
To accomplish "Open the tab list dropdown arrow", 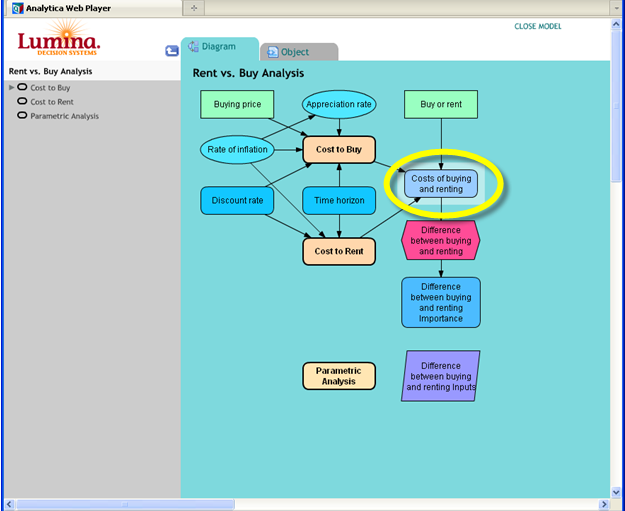I will coord(616,8).
